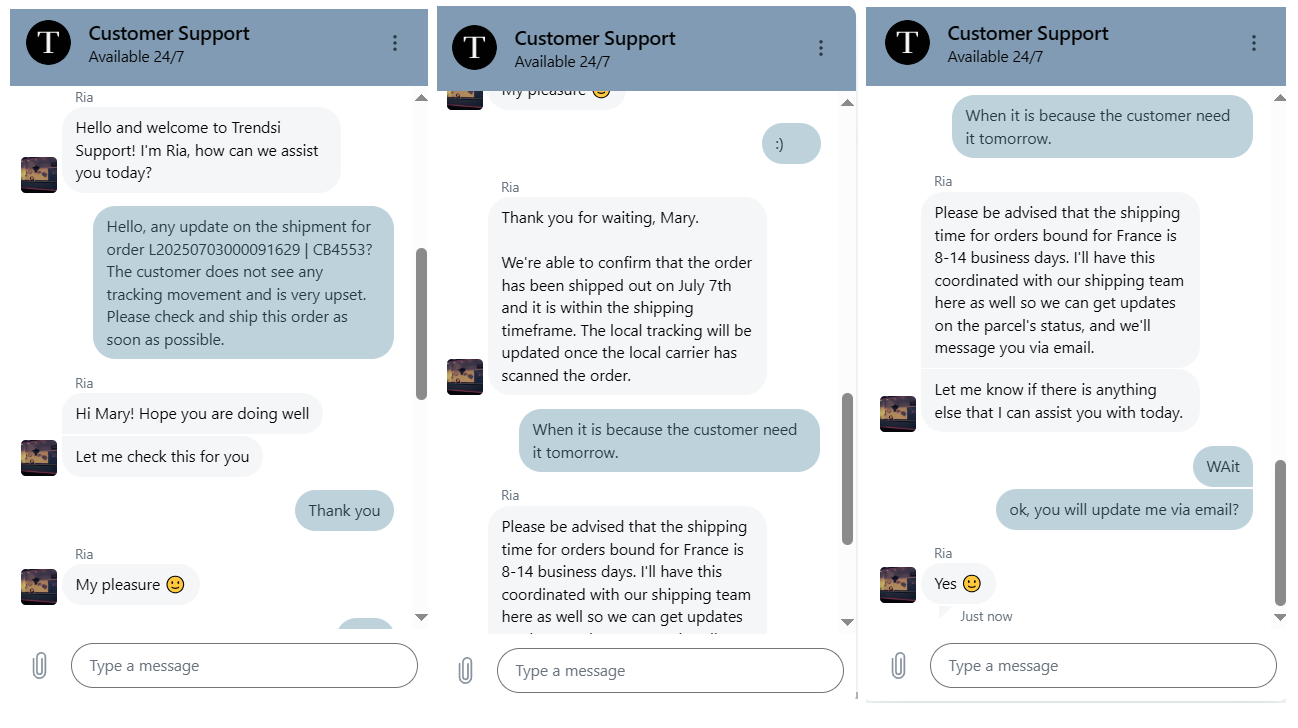The width and height of the screenshot is (1298, 728).
Task: Click Ria's avatar beside the "Yes" message
Action: coord(898,585)
